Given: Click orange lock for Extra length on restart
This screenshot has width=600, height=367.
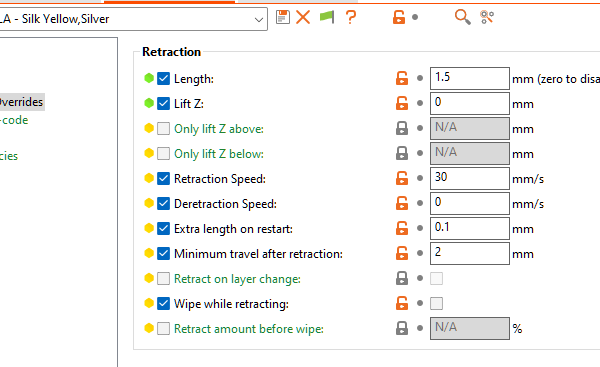Looking at the screenshot, I should click(x=402, y=228).
